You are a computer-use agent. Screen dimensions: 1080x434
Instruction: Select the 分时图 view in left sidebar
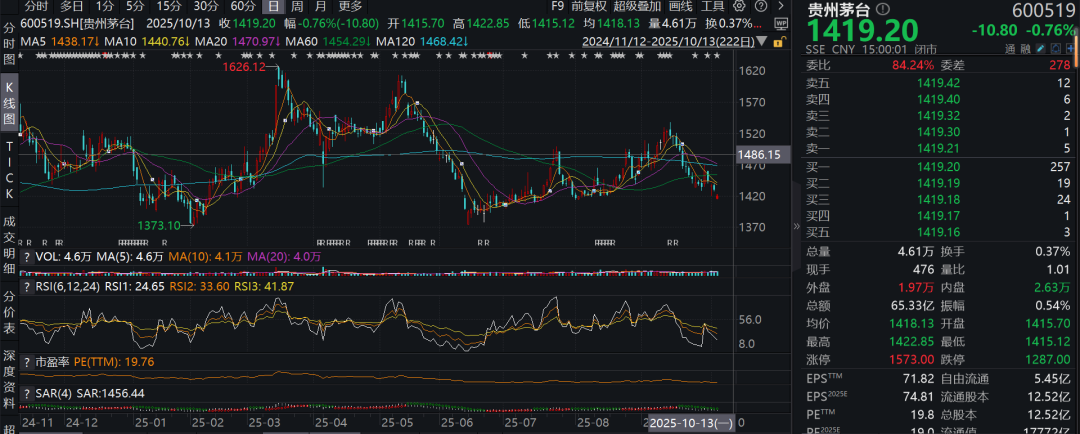[x=8, y=42]
